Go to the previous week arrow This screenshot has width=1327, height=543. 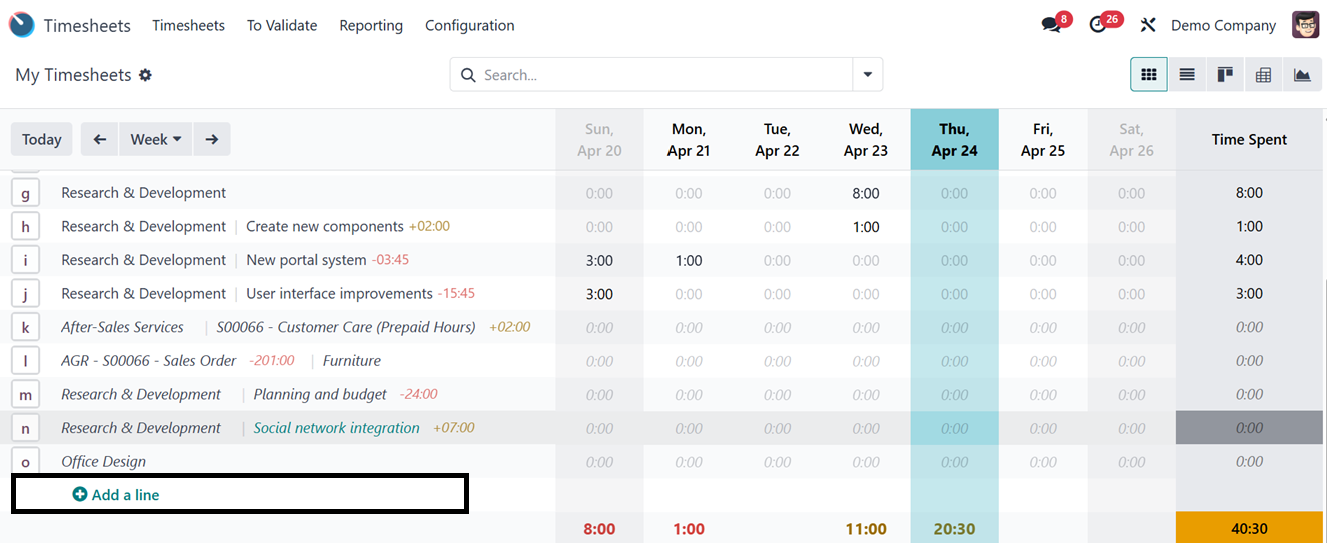click(x=99, y=139)
